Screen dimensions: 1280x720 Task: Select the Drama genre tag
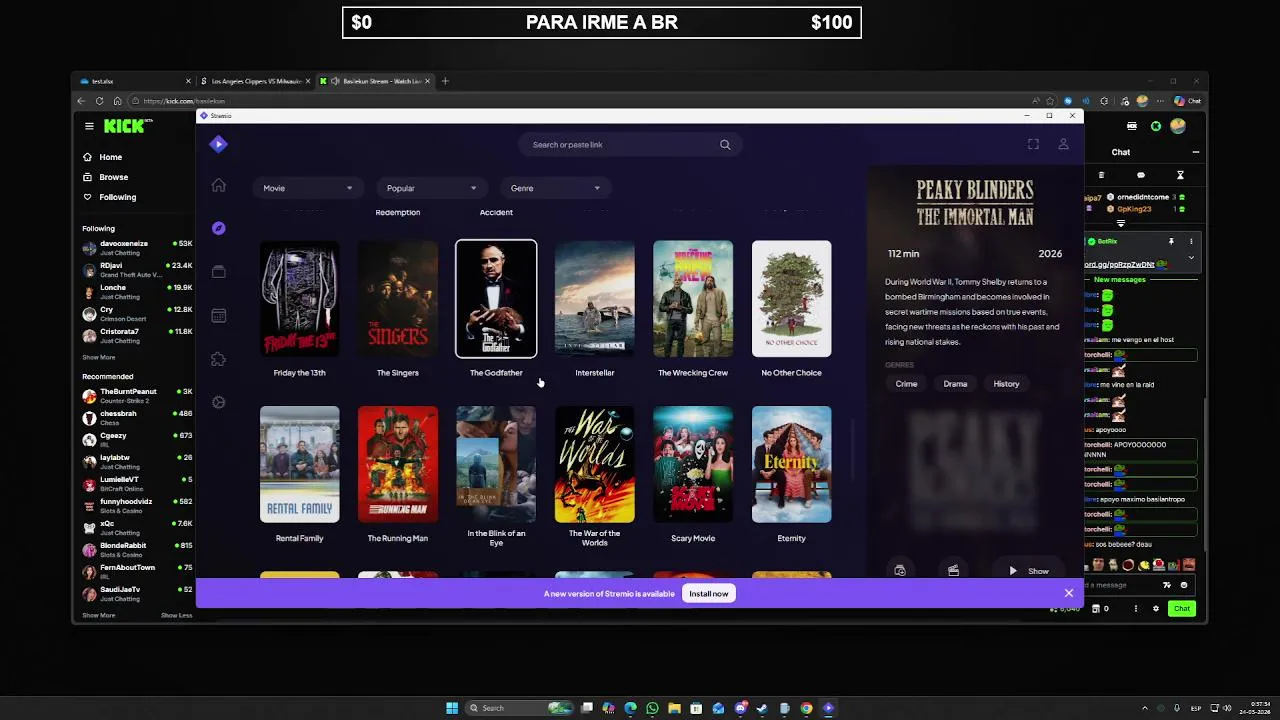pos(955,384)
